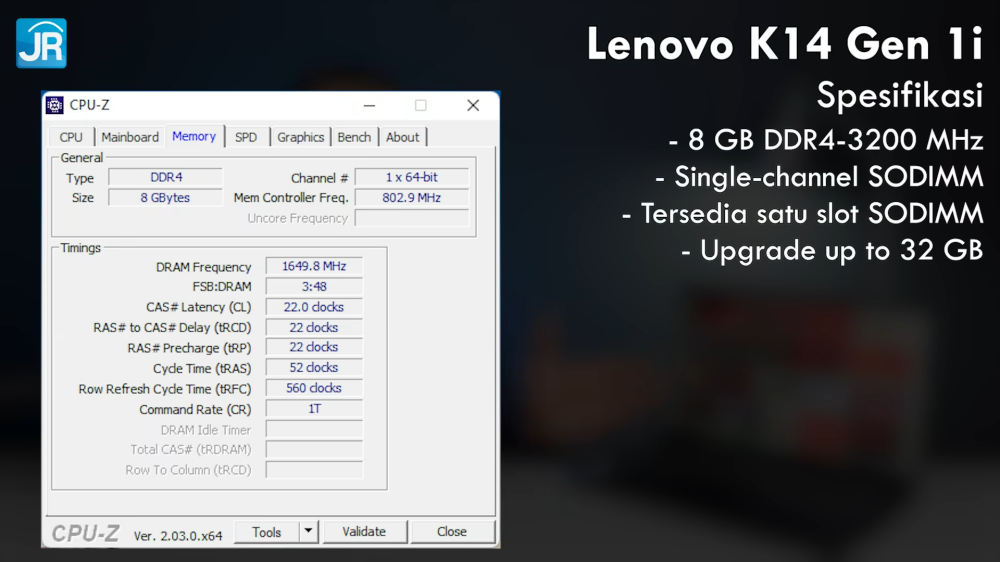Viewport: 1000px width, 562px height.
Task: Click the Channel # value 1 x 64-bit
Action: pyautogui.click(x=412, y=177)
